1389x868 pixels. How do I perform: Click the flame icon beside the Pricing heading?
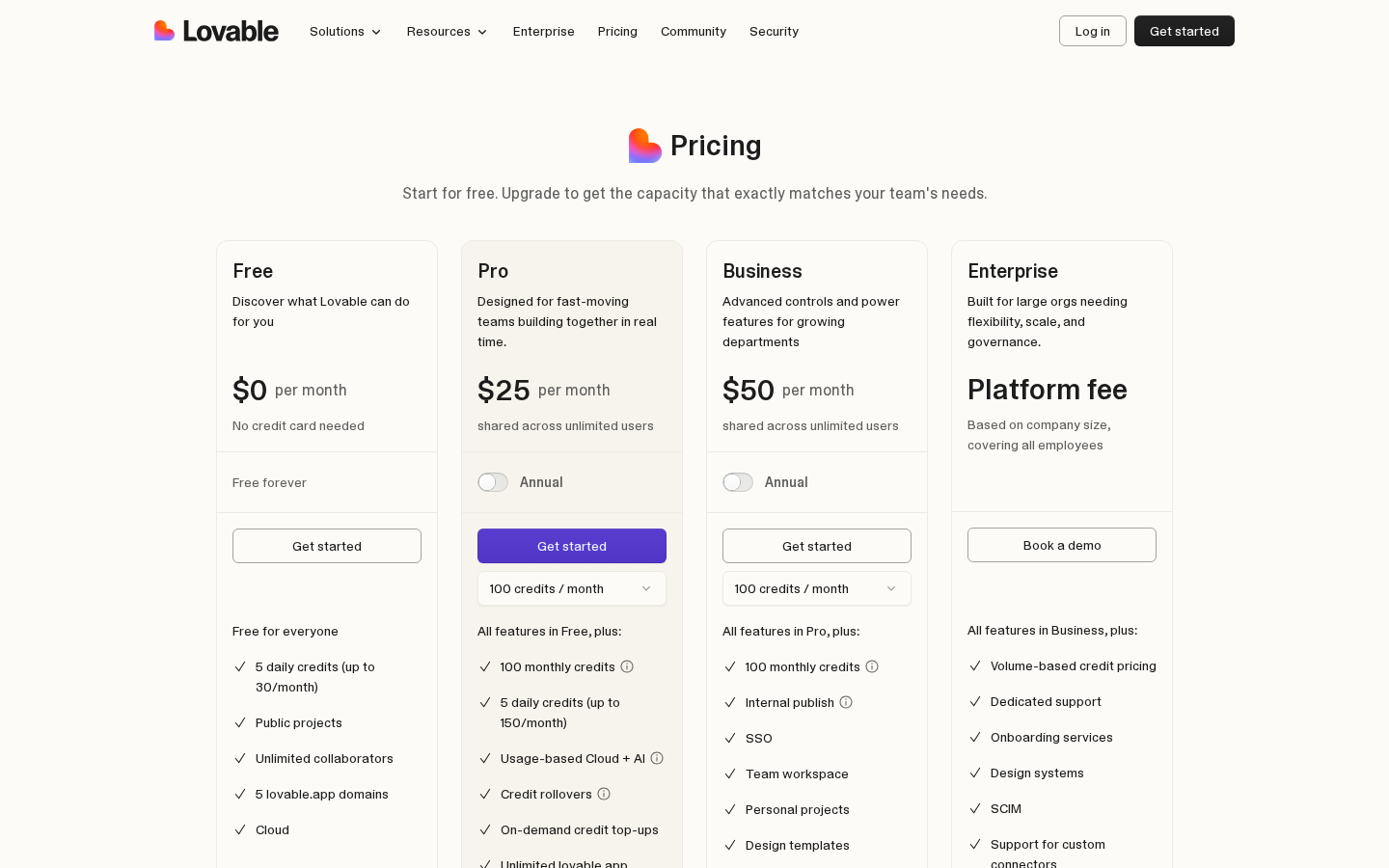click(644, 146)
